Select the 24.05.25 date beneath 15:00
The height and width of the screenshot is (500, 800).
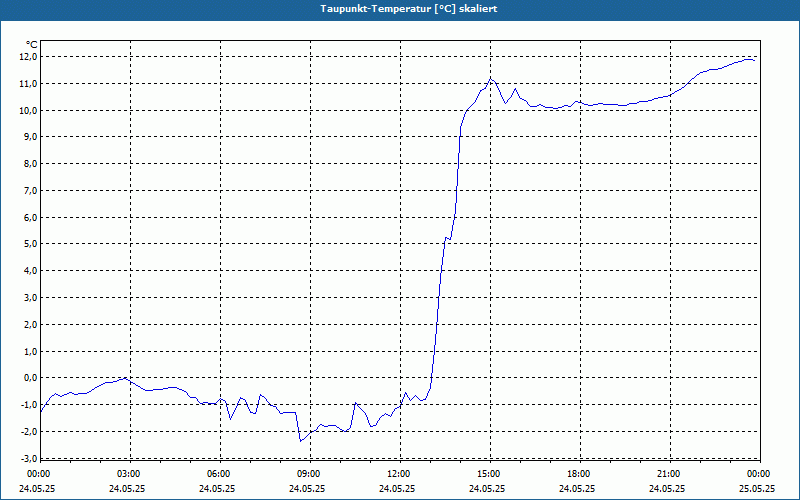pyautogui.click(x=487, y=488)
